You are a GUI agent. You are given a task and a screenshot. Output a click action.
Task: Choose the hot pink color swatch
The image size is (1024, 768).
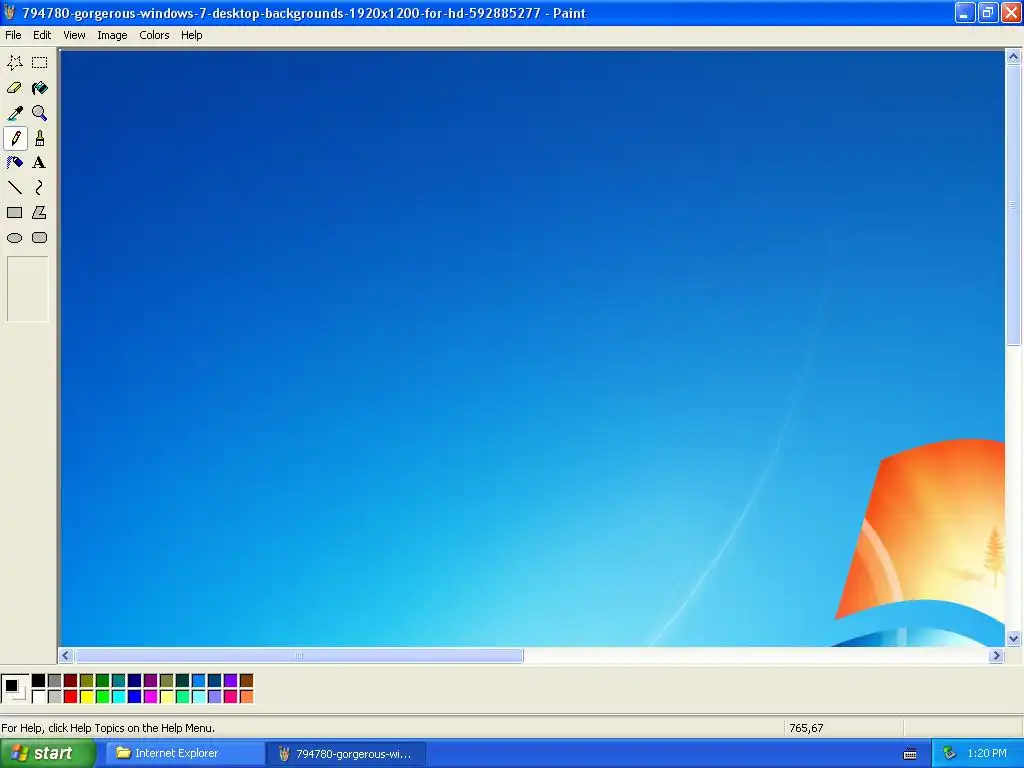point(231,697)
